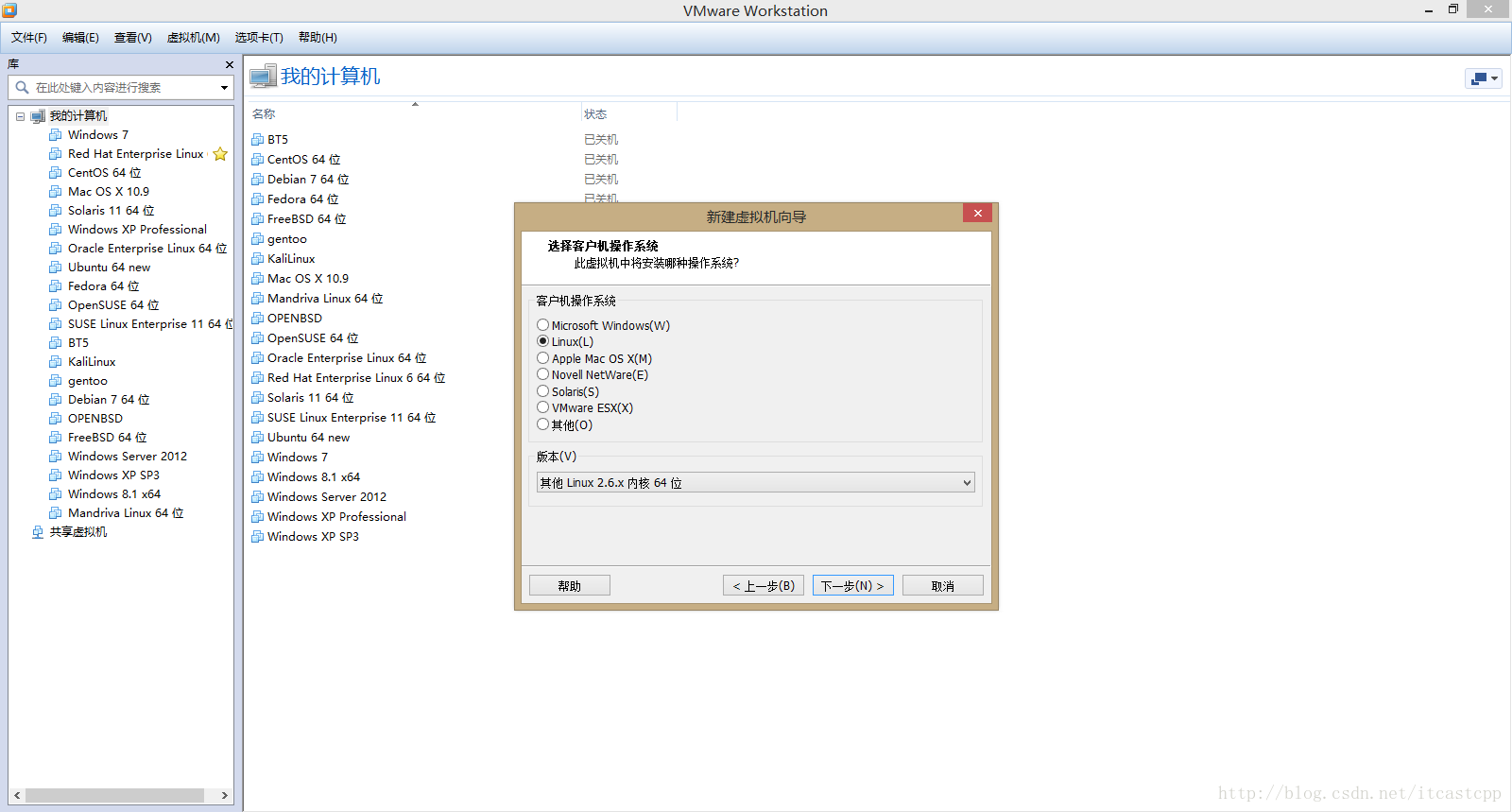1512x812 pixels.
Task: Click the VM icon beside Solaris 11 64 位 in library tree
Action: [x=56, y=211]
